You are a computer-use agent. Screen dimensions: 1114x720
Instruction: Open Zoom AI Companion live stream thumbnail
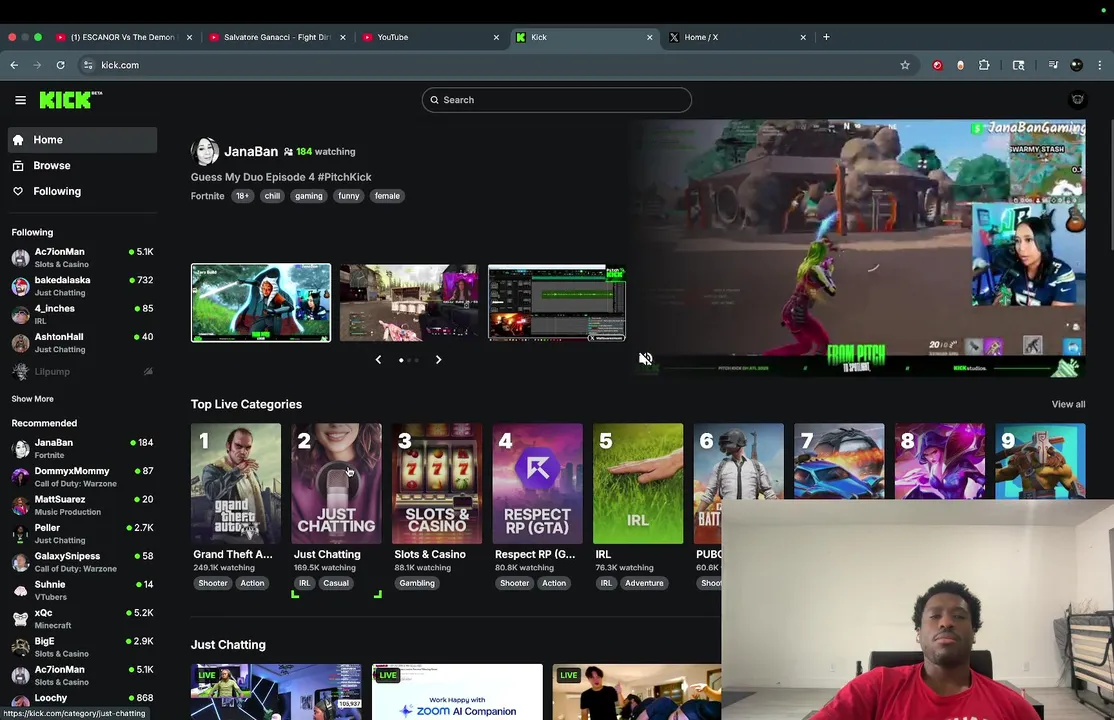tap(457, 692)
